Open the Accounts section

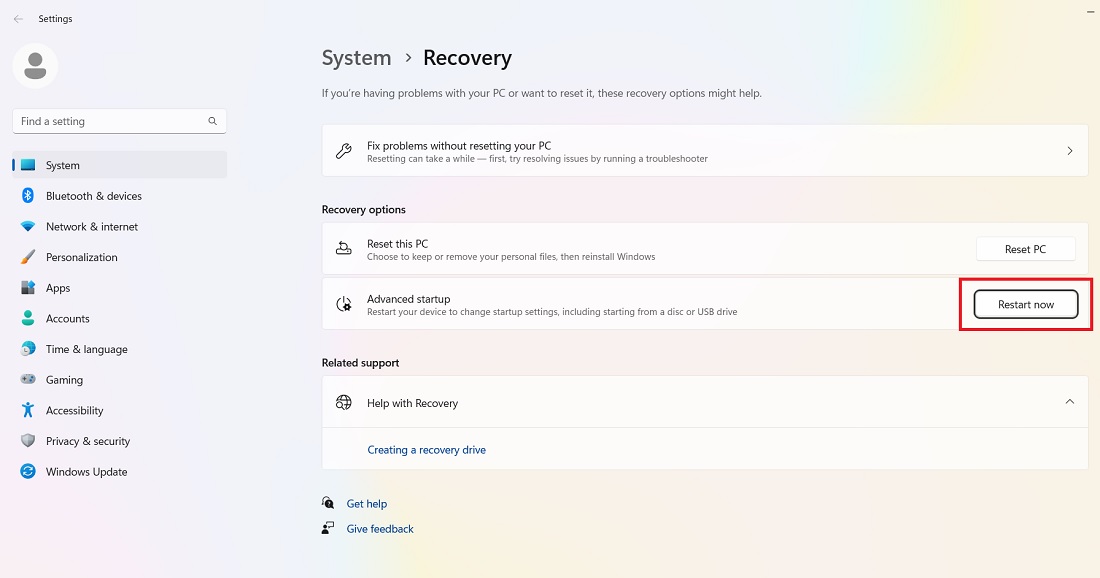[68, 318]
